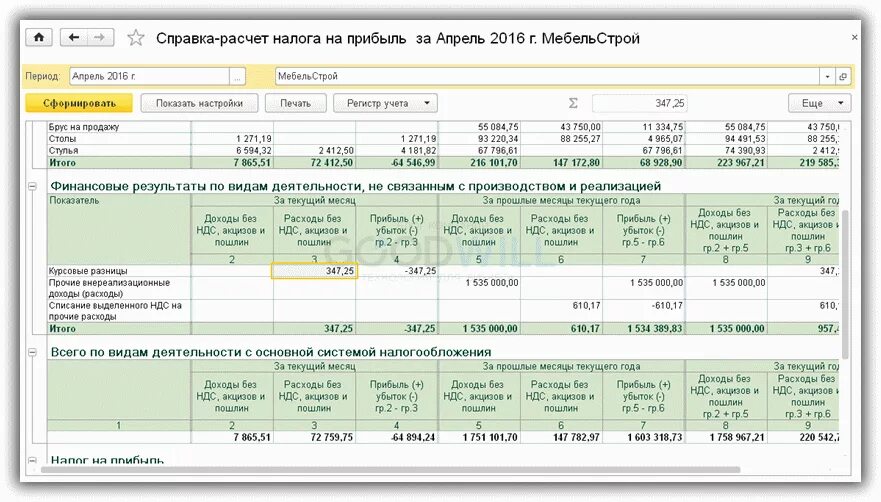The image size is (881, 502).
Task: Select the Столы row label
Action: tap(62, 139)
